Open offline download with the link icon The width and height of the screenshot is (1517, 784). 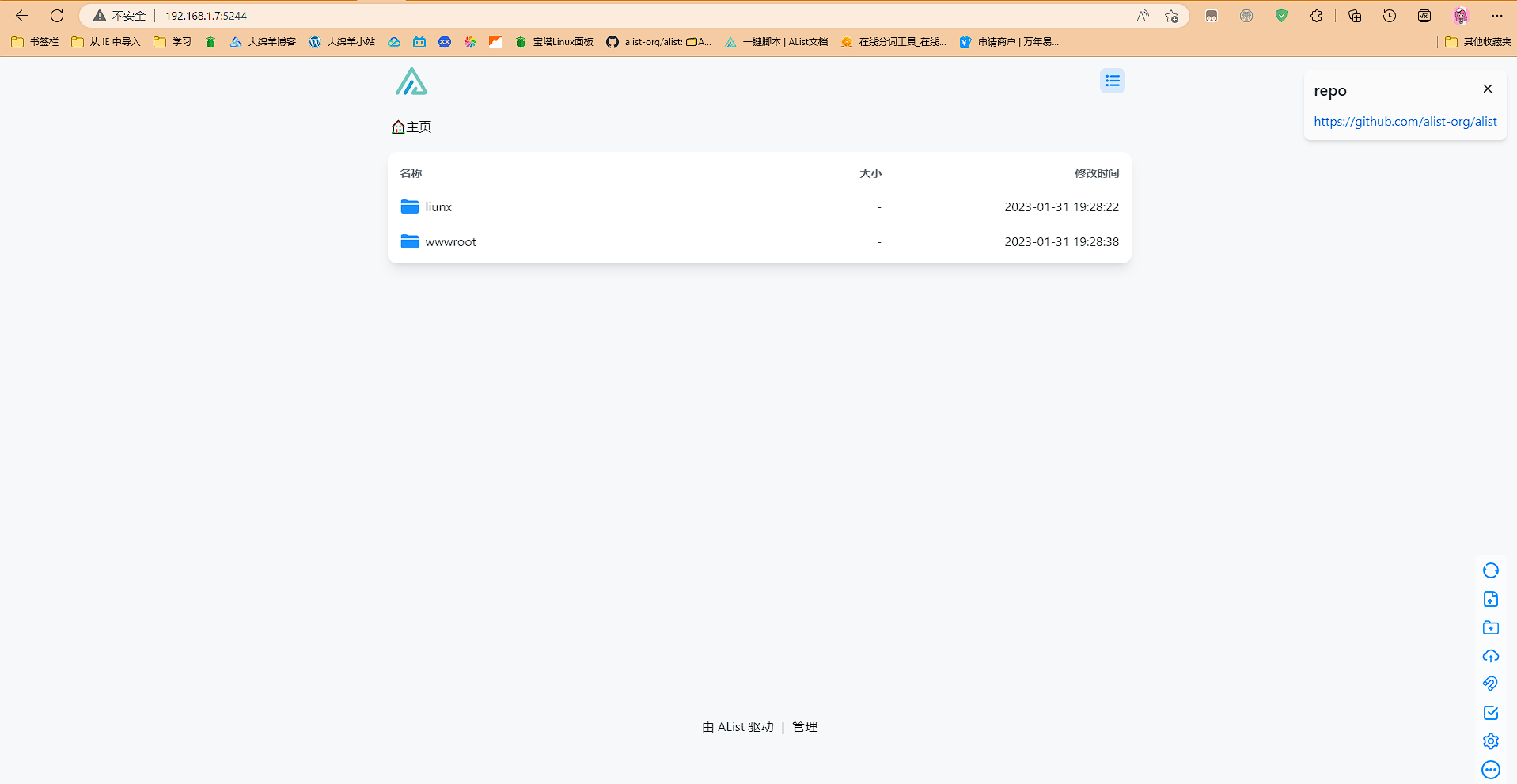(x=1490, y=684)
